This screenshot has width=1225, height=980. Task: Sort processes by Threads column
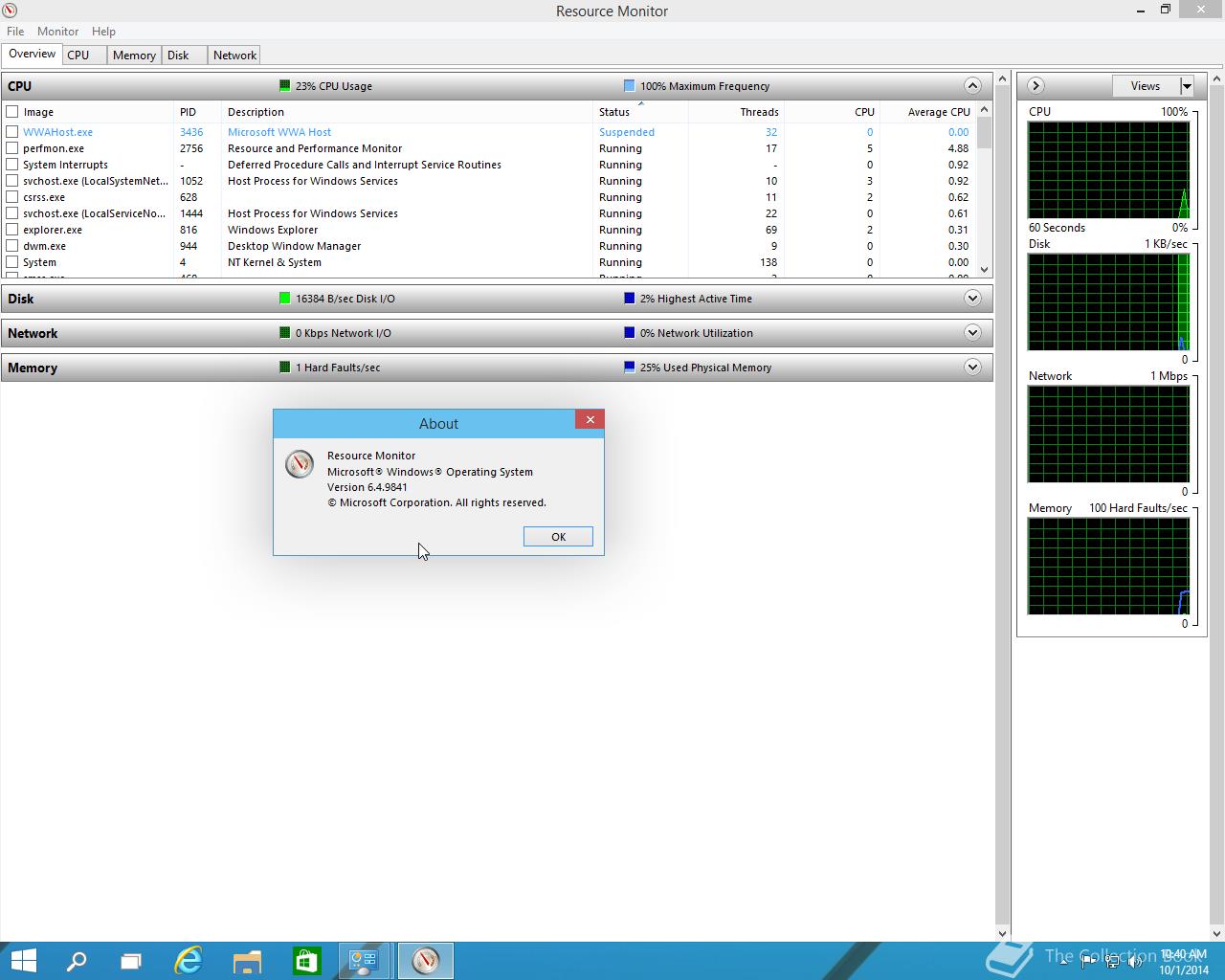[x=736, y=111]
